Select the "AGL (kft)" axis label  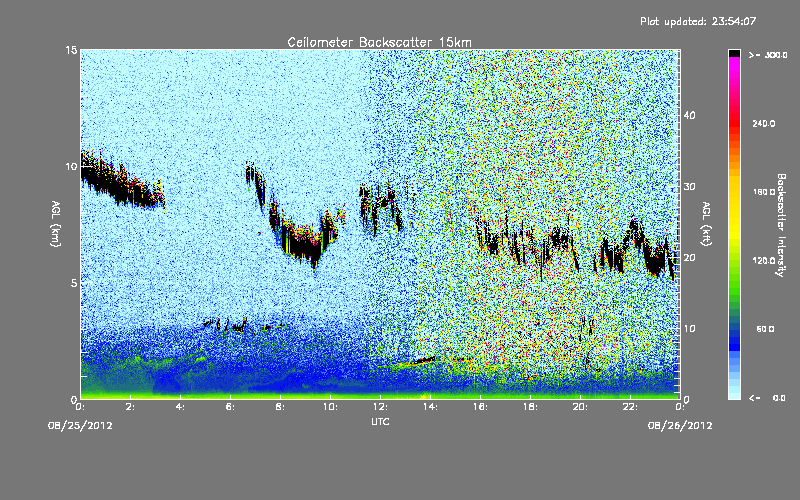click(706, 224)
